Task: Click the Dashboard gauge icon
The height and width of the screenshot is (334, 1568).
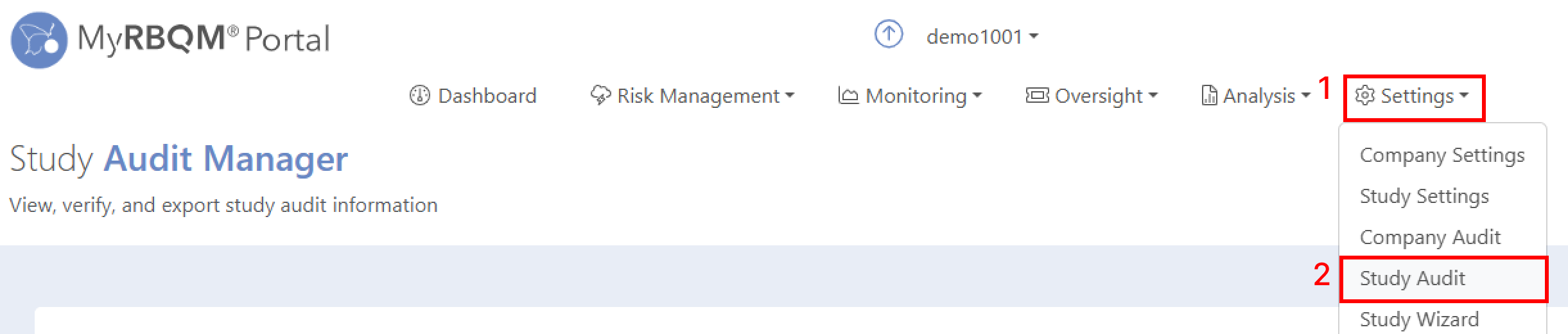Action: tap(419, 96)
